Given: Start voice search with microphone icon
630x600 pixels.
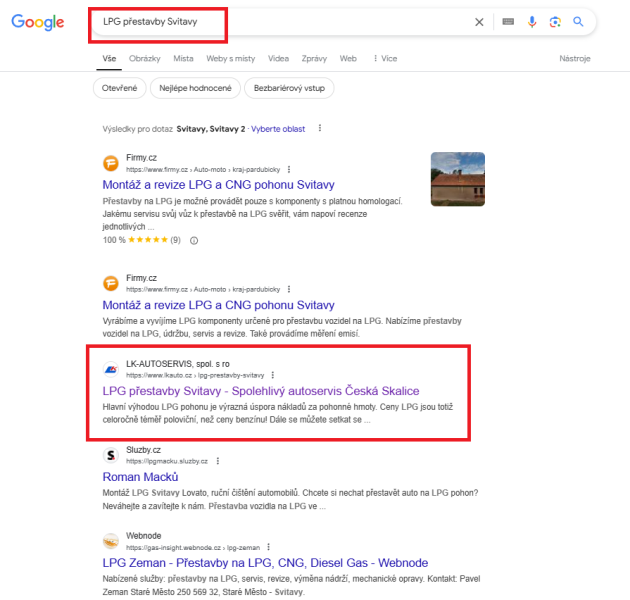Looking at the screenshot, I should pyautogui.click(x=532, y=22).
